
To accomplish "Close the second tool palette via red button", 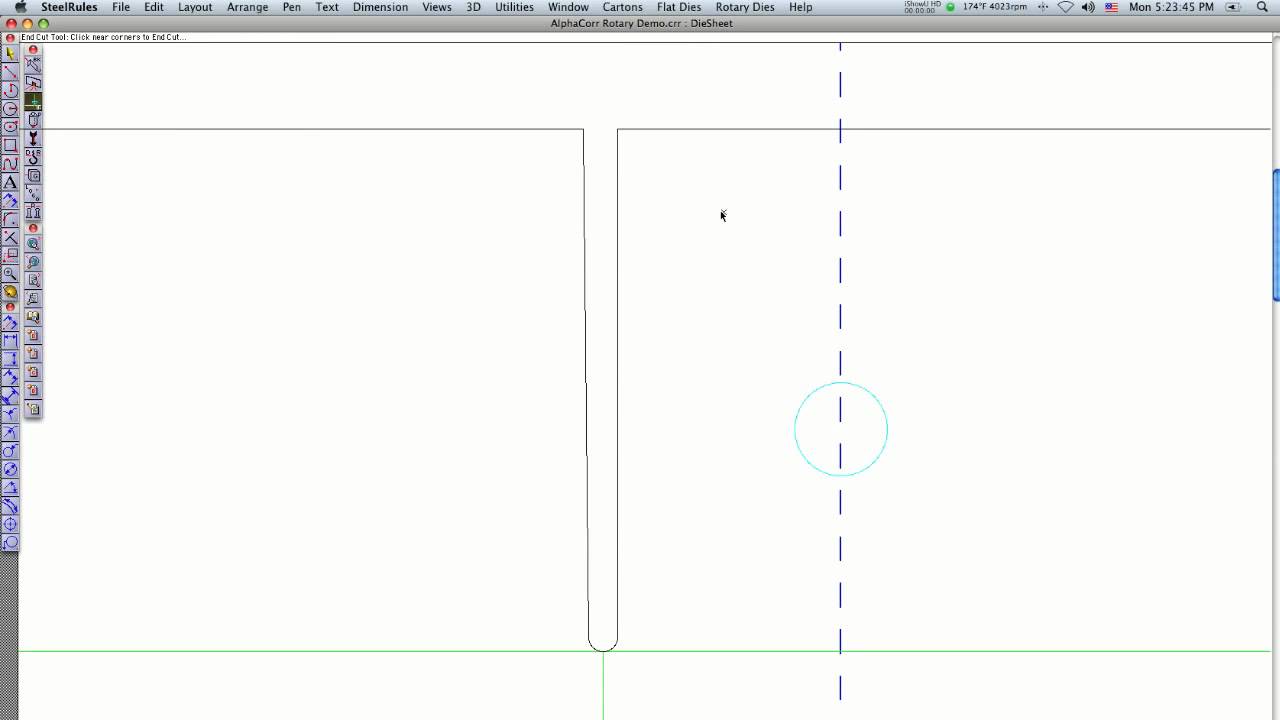I will (33, 49).
